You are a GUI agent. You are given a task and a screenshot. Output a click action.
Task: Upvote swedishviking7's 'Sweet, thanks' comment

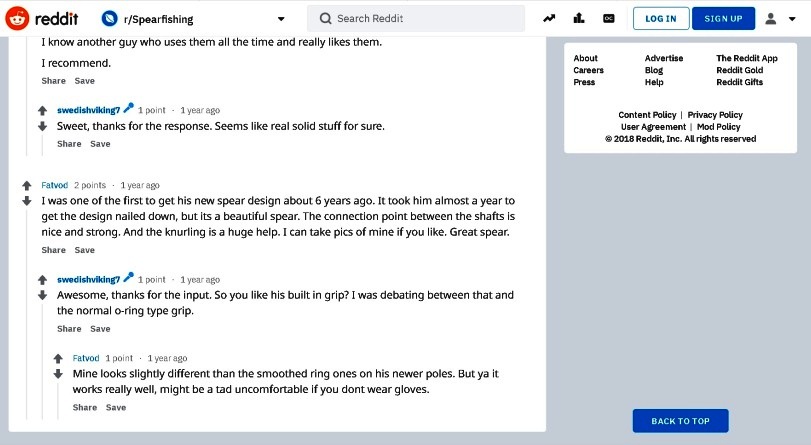click(42, 110)
